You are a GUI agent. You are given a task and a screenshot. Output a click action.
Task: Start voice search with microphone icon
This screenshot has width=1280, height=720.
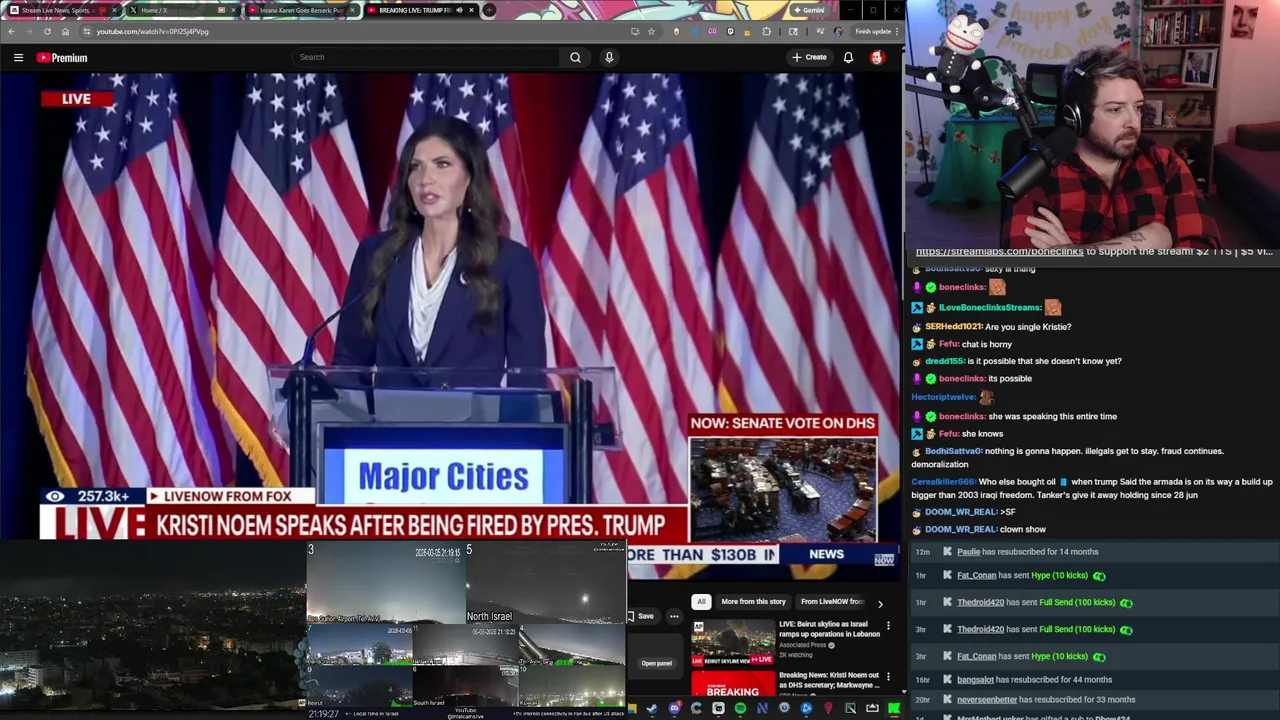609,57
